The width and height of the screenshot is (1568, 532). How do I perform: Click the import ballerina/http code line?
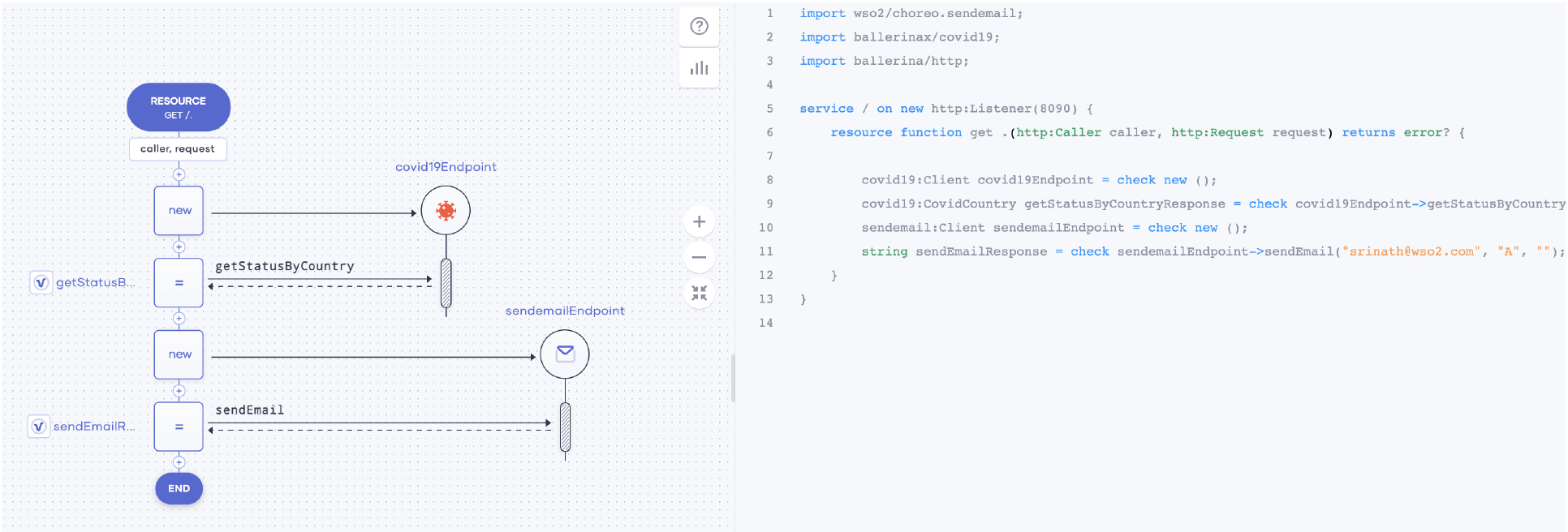click(884, 61)
